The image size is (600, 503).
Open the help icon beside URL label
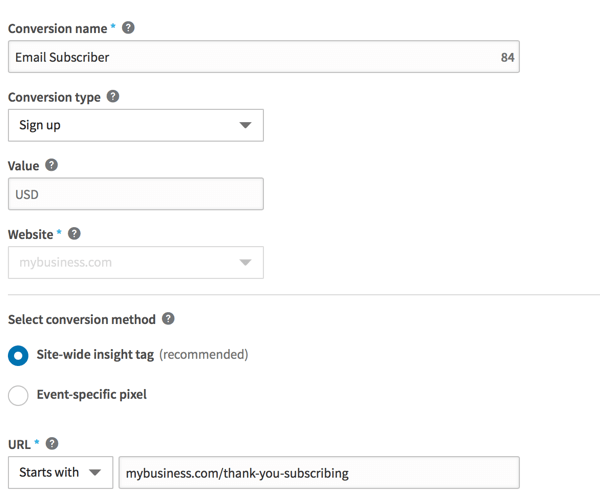(51, 443)
